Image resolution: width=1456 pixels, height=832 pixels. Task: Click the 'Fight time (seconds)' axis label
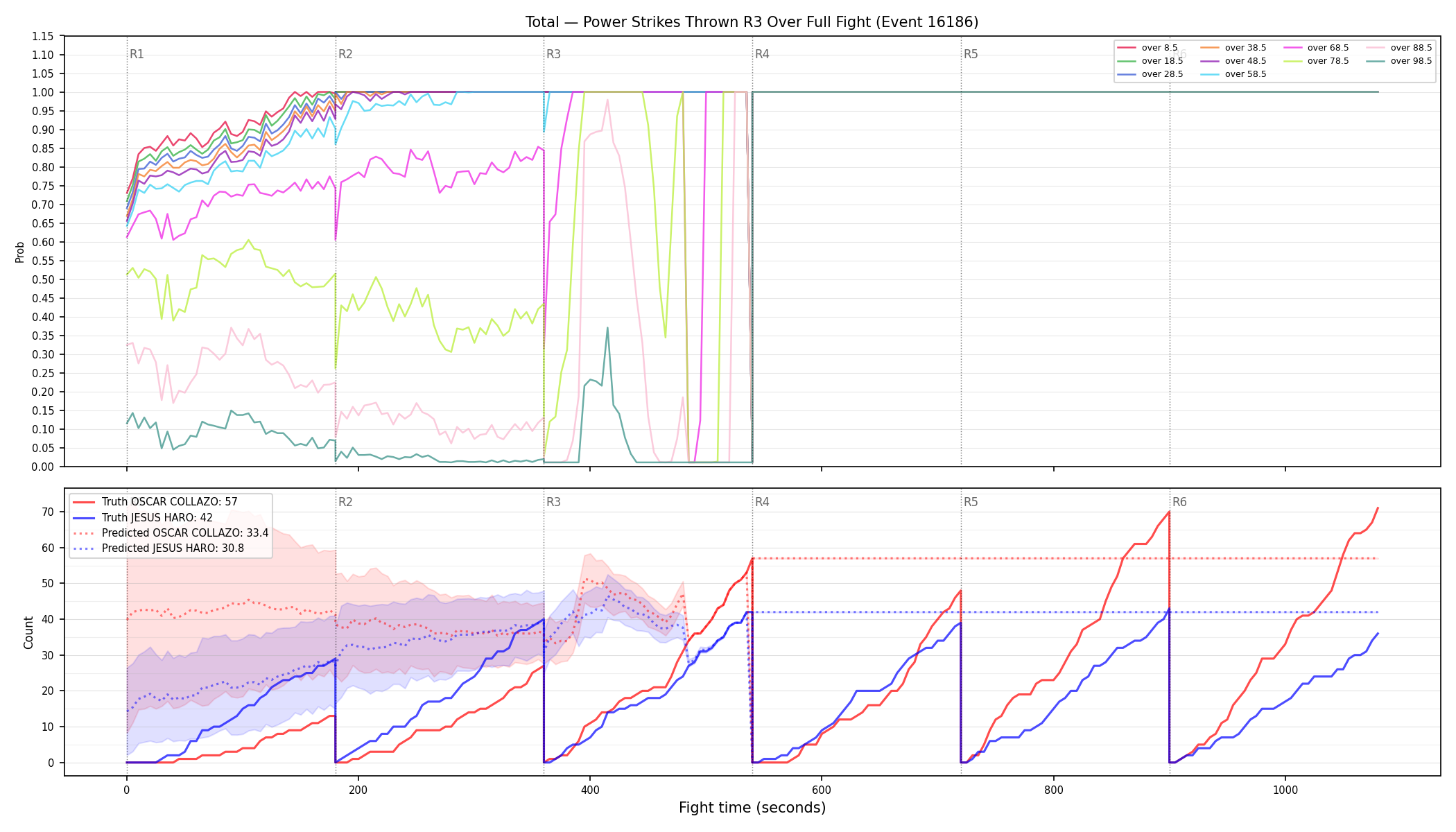(x=752, y=808)
